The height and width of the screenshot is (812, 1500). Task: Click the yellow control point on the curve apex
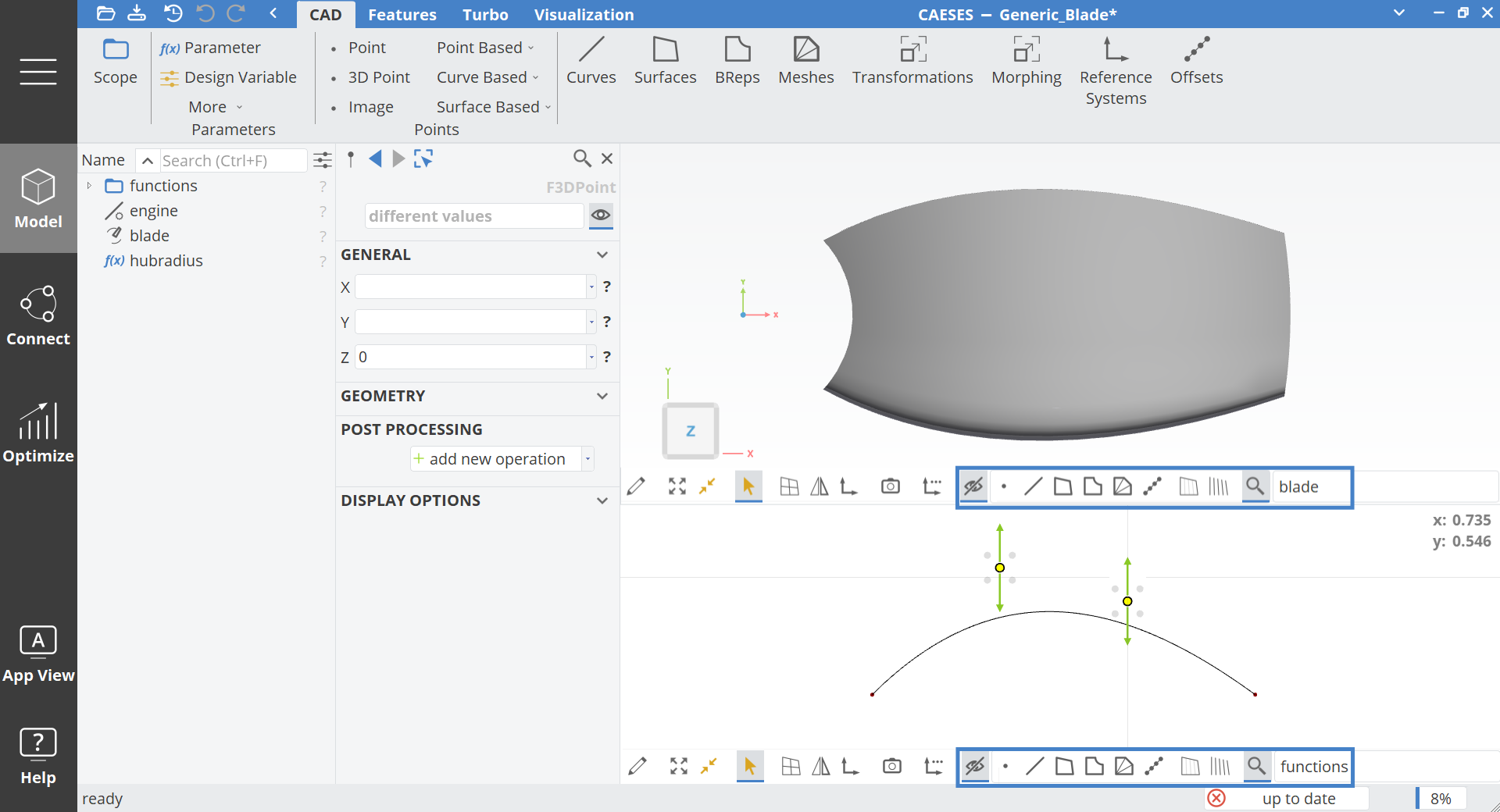click(999, 568)
